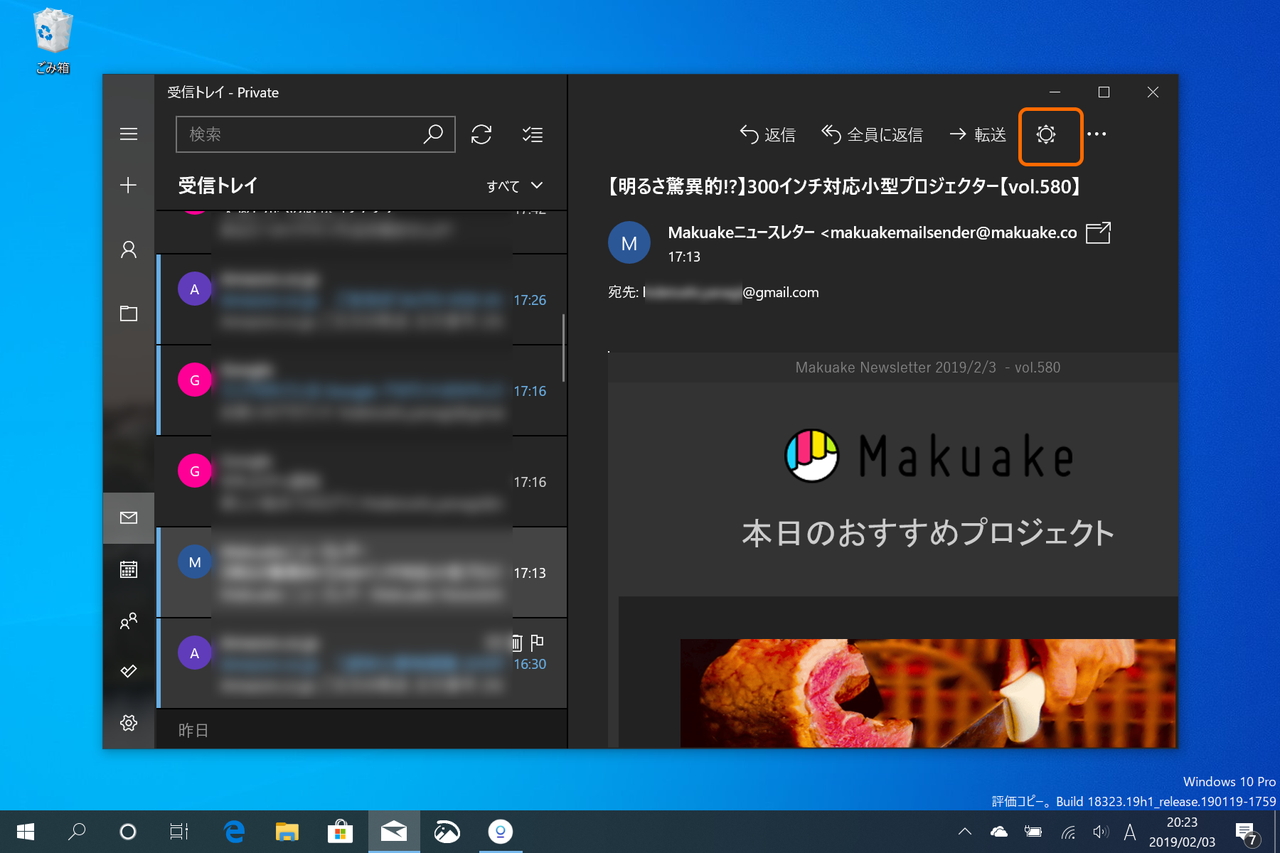The height and width of the screenshot is (853, 1280).
Task: Show hidden system tray icons
Action: click(x=963, y=831)
